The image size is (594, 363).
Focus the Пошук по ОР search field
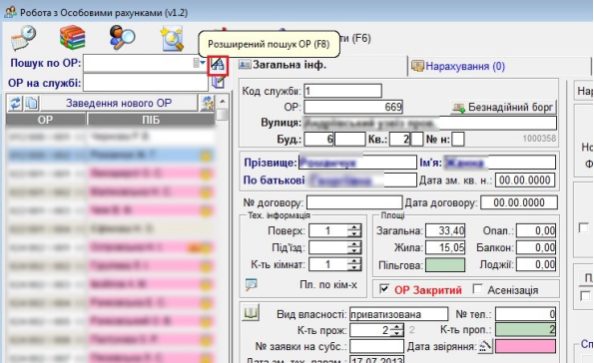pyautogui.click(x=145, y=63)
